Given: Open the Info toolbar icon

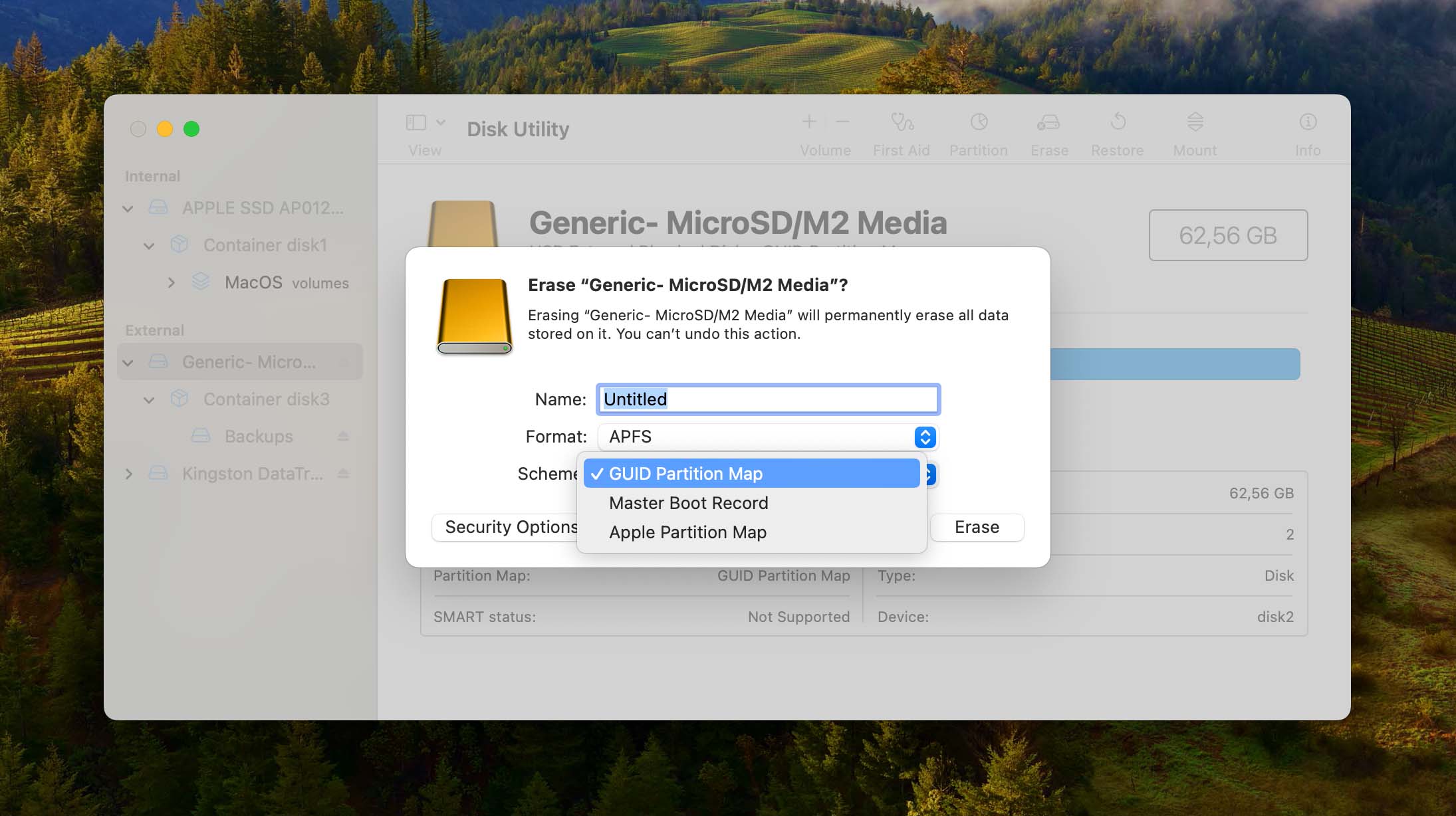Looking at the screenshot, I should (x=1308, y=122).
